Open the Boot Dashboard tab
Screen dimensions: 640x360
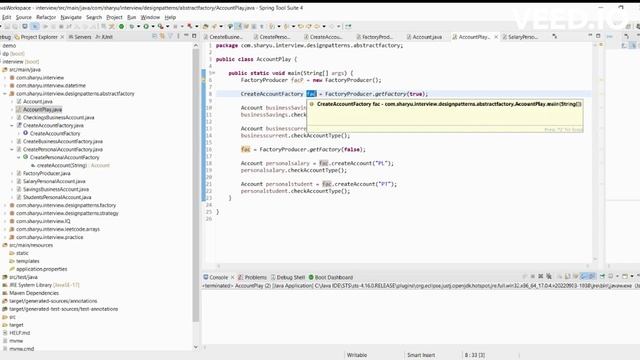[331, 277]
